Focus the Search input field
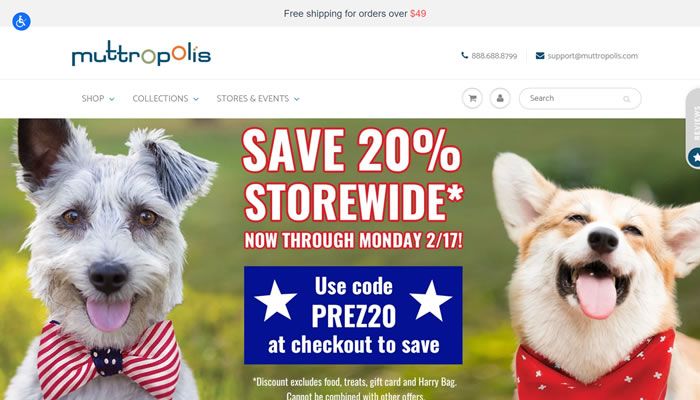 (580, 98)
